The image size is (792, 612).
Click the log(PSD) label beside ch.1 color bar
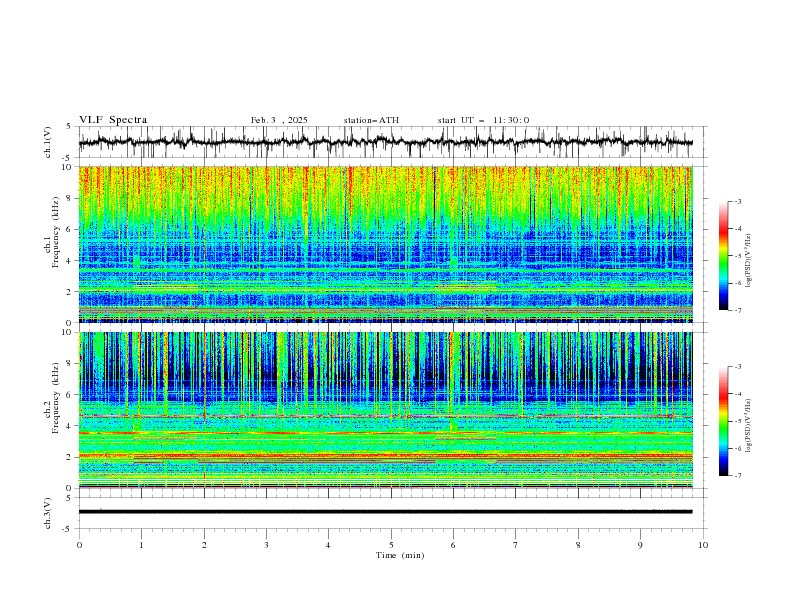(749, 261)
